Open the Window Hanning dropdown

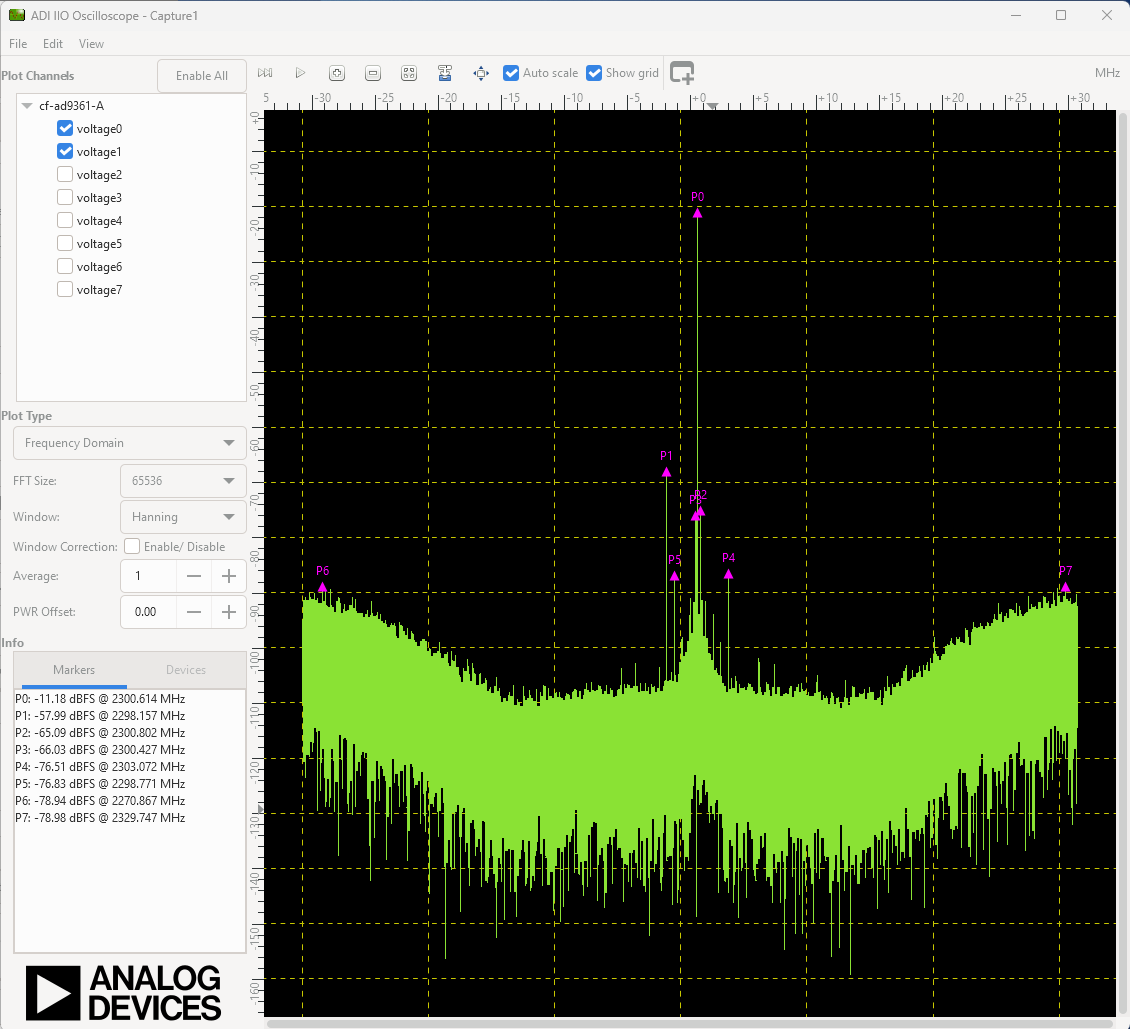pyautogui.click(x=183, y=517)
